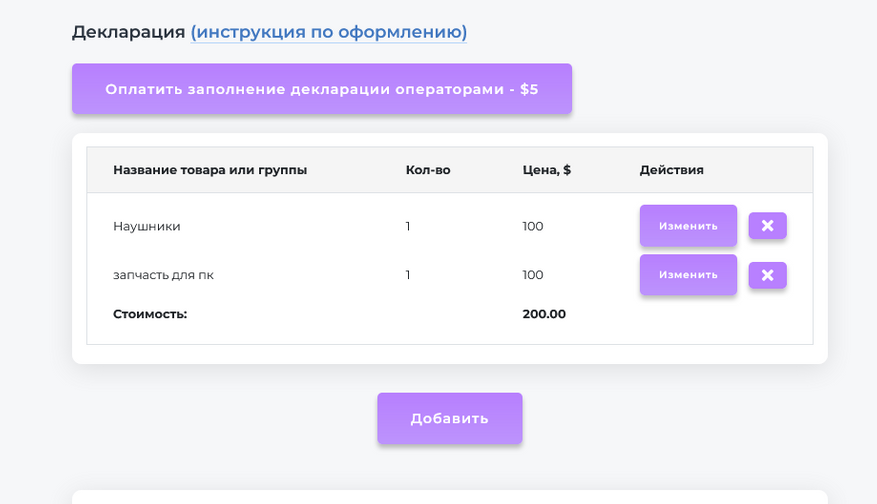Open the инструкция по оформлению link
The image size is (877, 504).
coord(329,32)
